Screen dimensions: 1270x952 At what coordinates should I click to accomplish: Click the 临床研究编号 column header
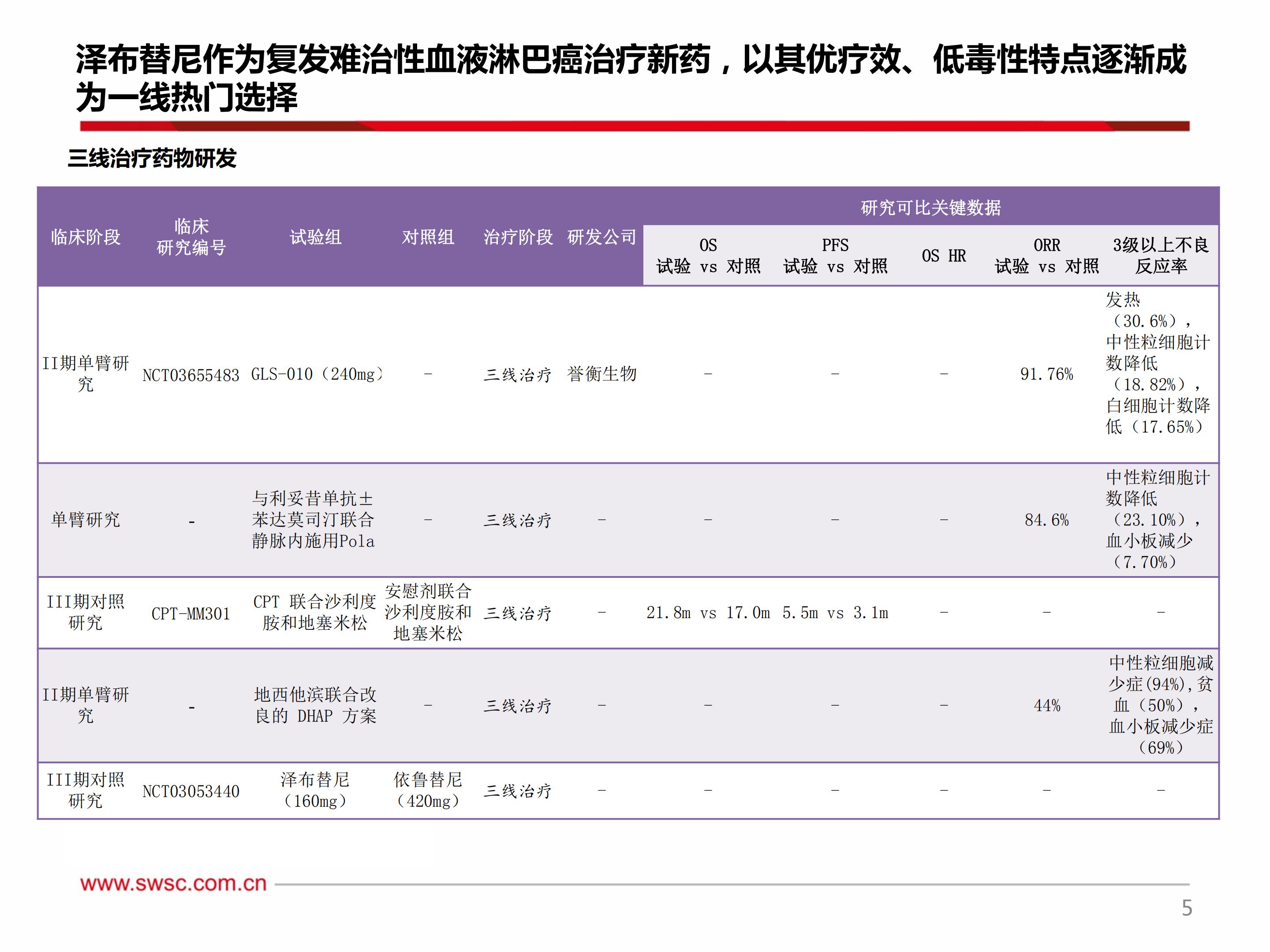(x=191, y=237)
